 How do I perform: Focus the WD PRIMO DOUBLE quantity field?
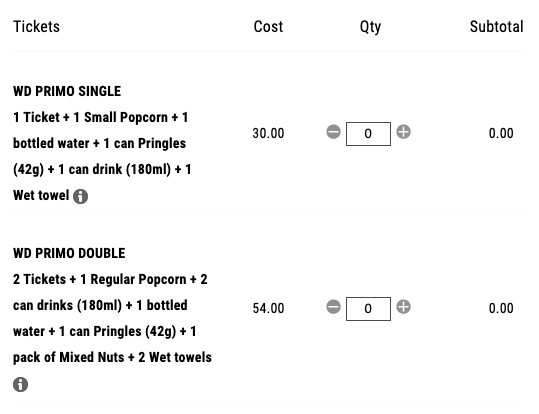point(368,309)
